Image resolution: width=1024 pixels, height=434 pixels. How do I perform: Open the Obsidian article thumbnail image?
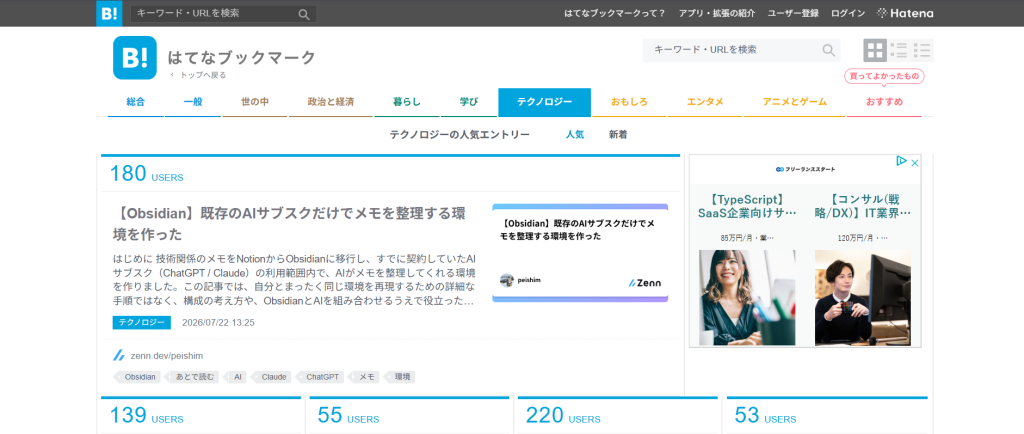click(580, 253)
